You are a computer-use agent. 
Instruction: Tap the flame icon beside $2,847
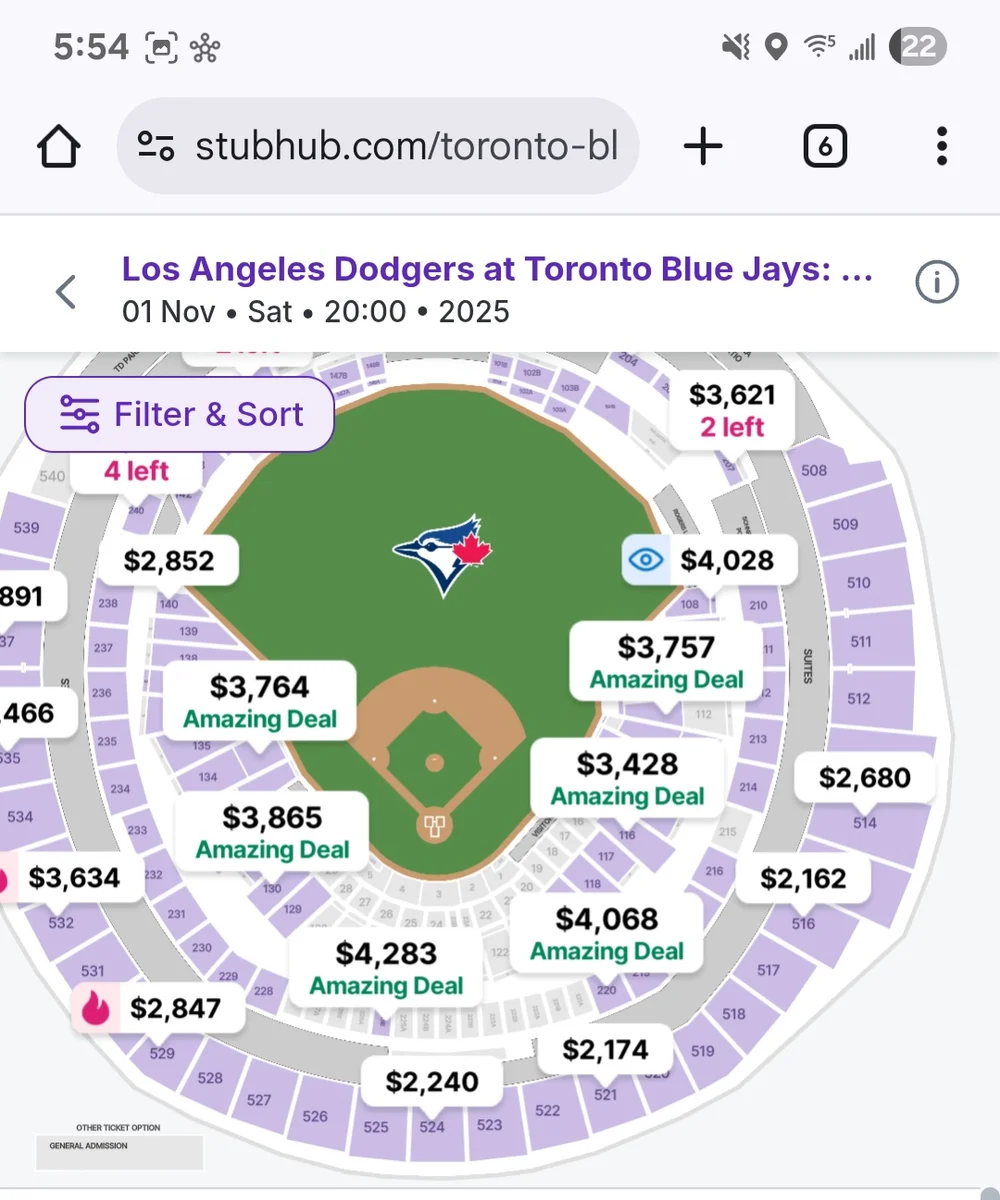coord(97,1008)
